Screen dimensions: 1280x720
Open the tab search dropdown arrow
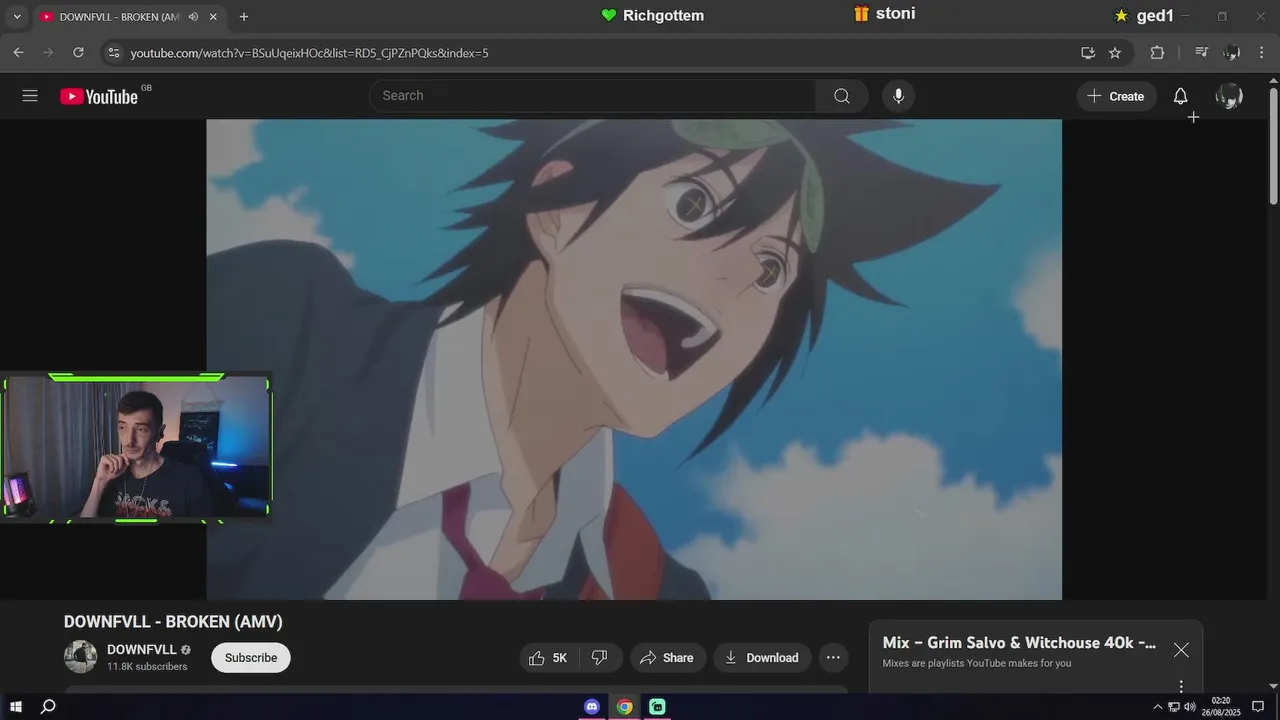pyautogui.click(x=16, y=17)
